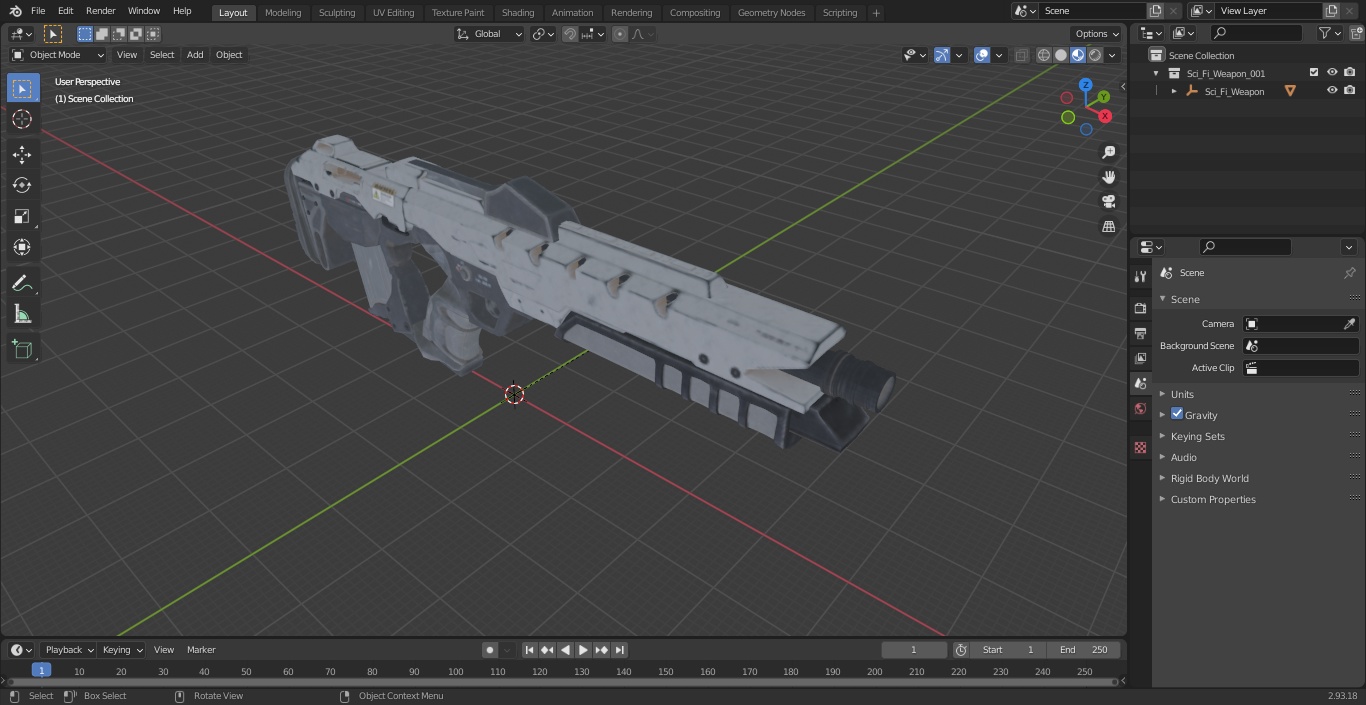This screenshot has width=1366, height=705.
Task: Expand the Sci_Fi_Weapon object tree
Action: click(1174, 91)
